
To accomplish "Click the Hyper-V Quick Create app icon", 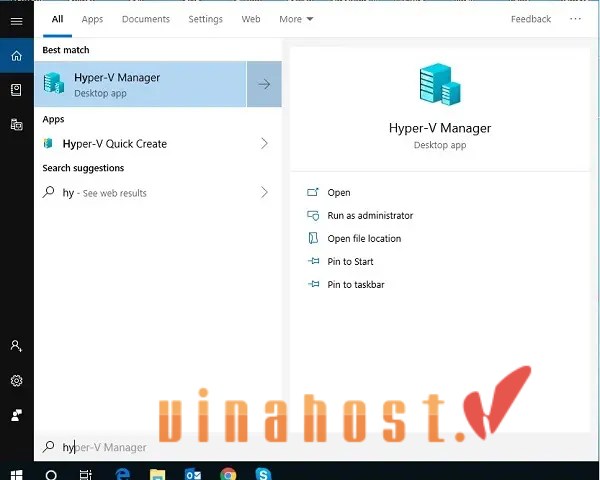I will coord(48,143).
